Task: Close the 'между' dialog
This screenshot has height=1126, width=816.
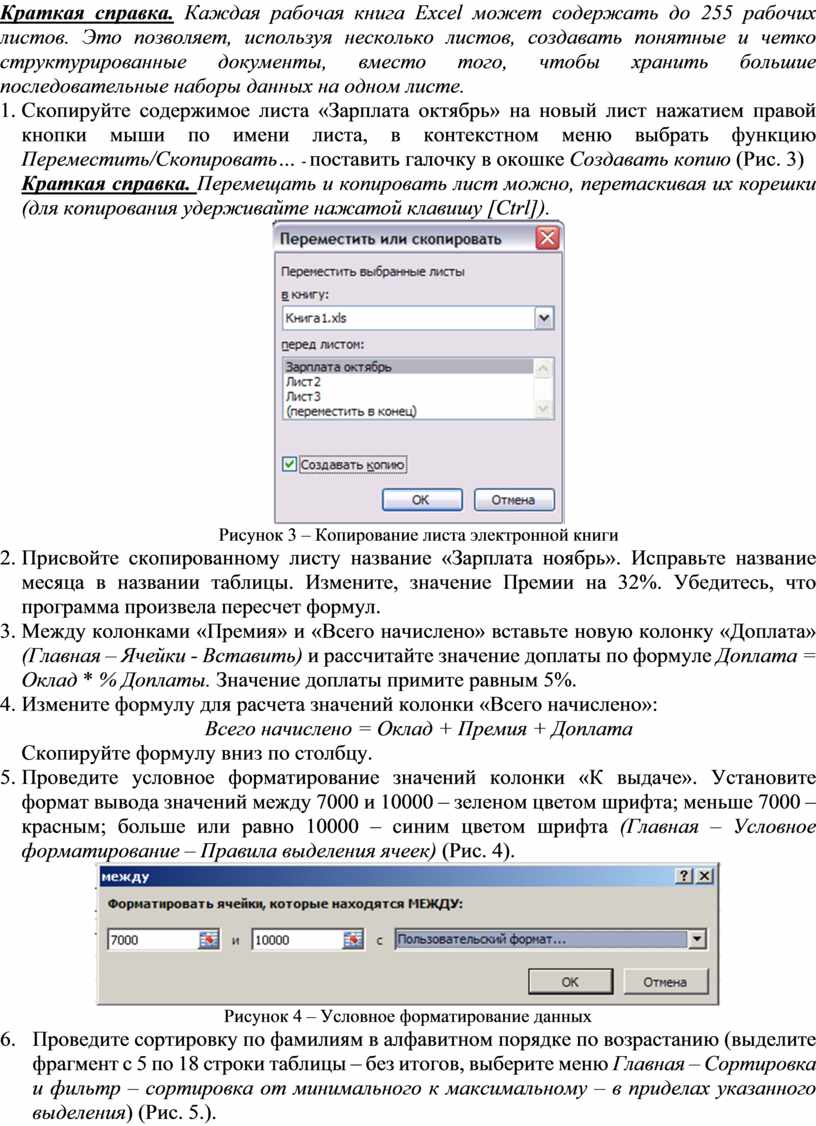Action: point(705,876)
